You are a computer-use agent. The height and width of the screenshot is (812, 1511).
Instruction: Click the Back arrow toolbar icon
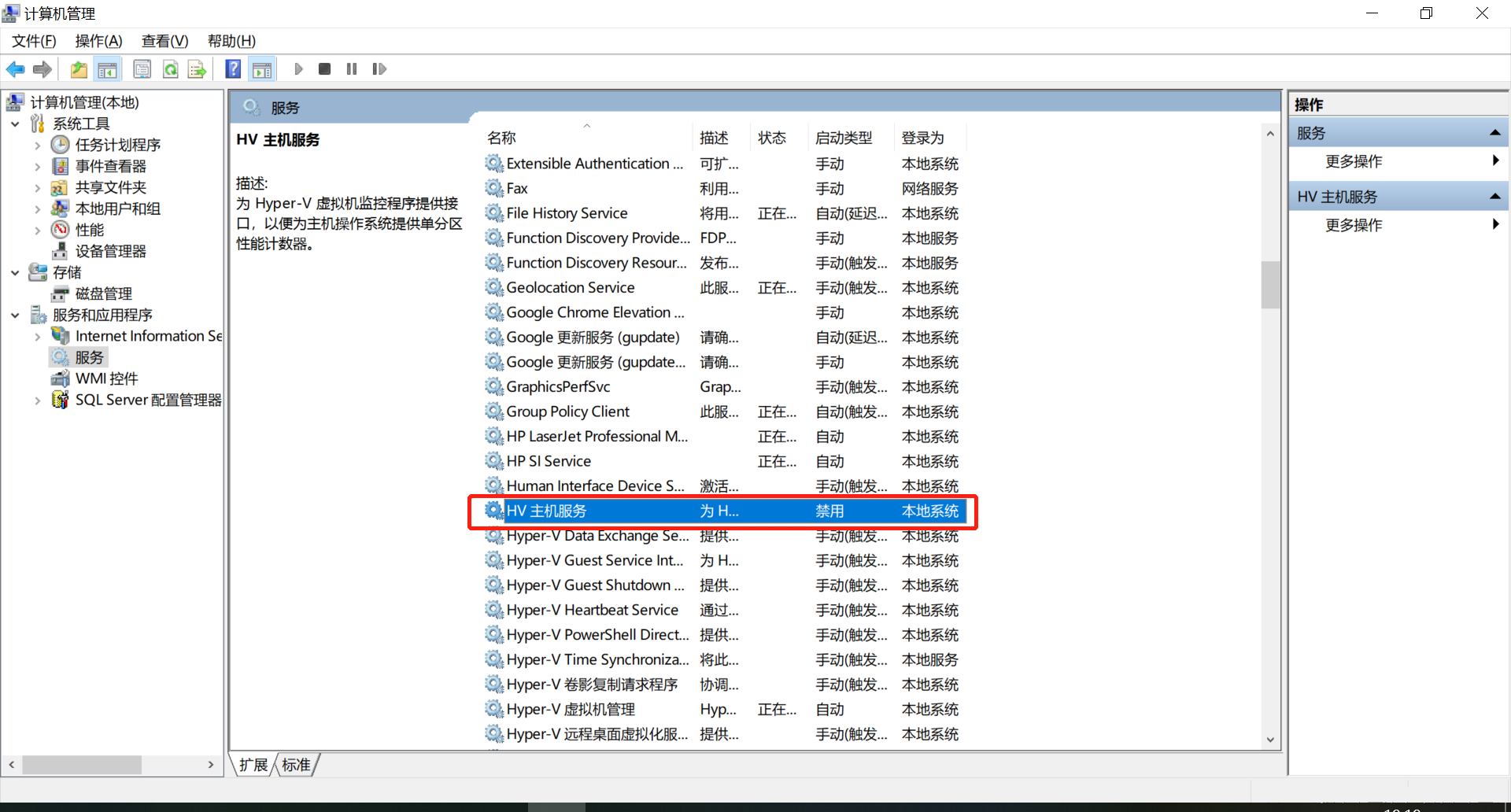tap(15, 69)
